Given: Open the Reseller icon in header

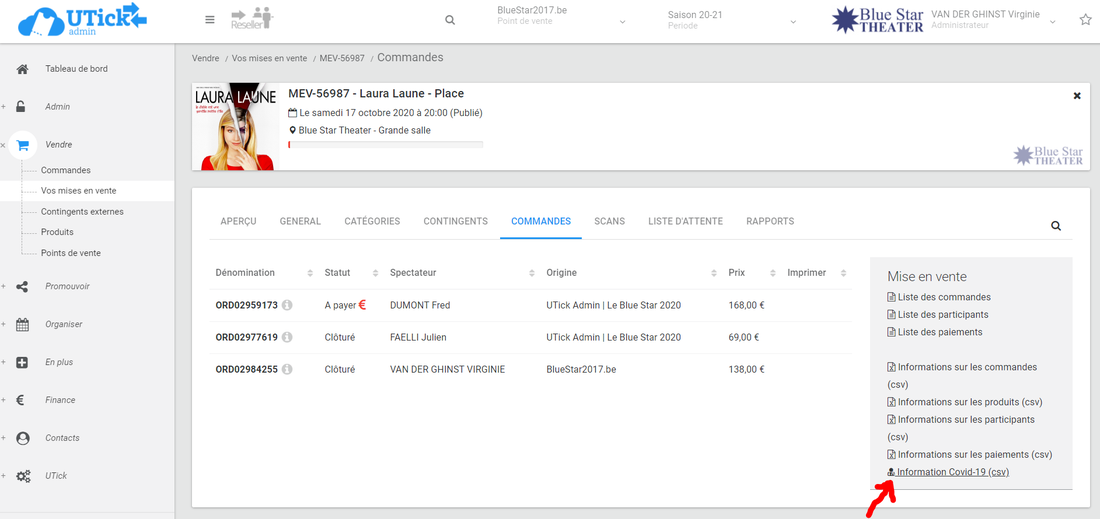Looking at the screenshot, I should pyautogui.click(x=251, y=19).
